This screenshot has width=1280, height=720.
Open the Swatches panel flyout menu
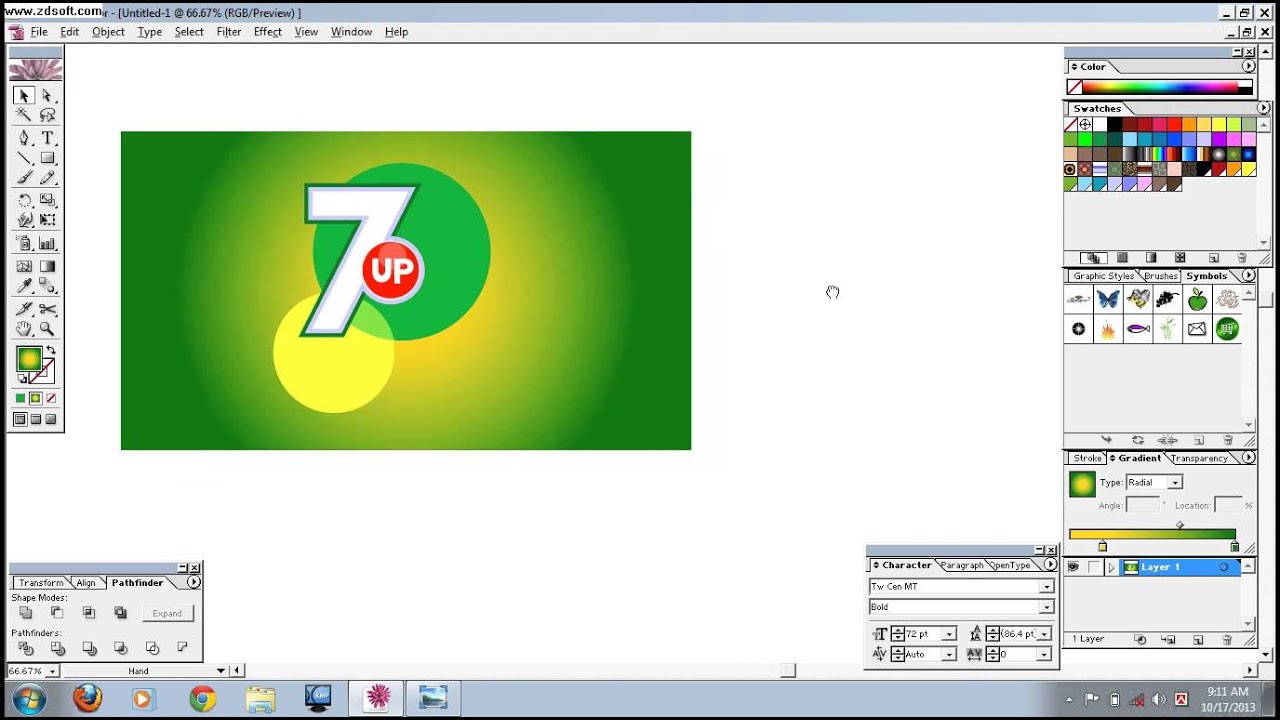pos(1263,108)
